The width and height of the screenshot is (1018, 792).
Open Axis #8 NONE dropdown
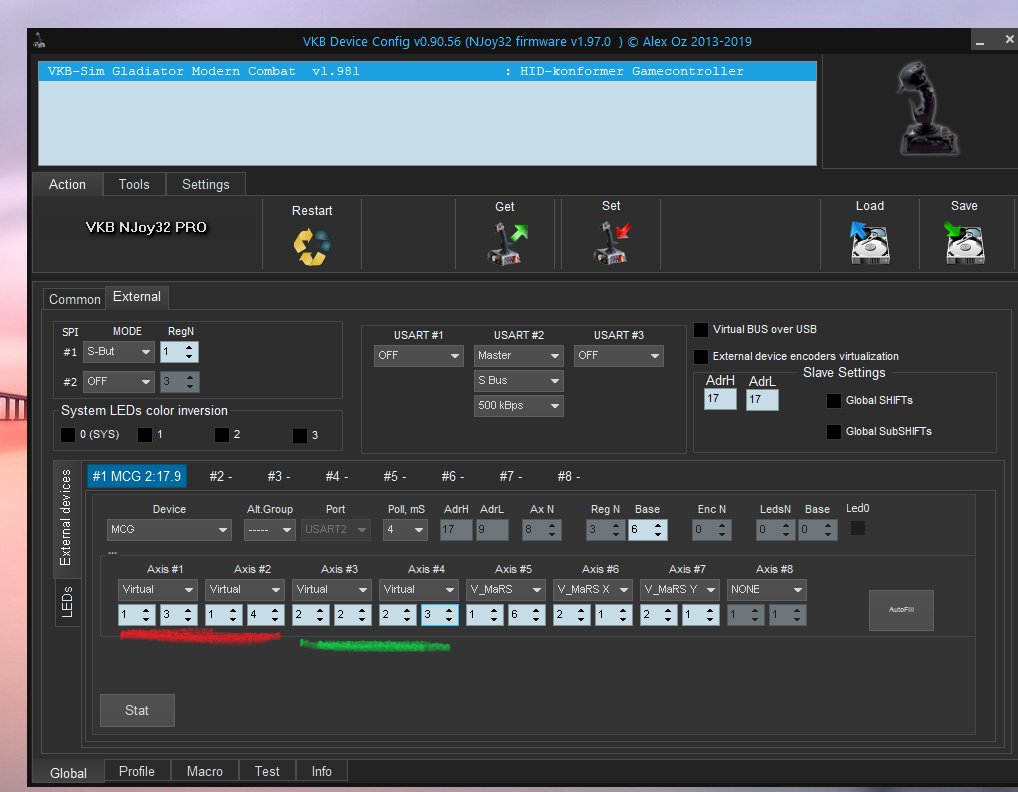[766, 589]
